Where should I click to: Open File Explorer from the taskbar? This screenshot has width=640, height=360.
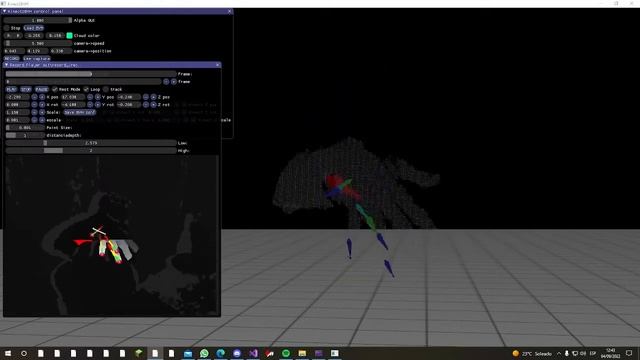tap(302, 353)
